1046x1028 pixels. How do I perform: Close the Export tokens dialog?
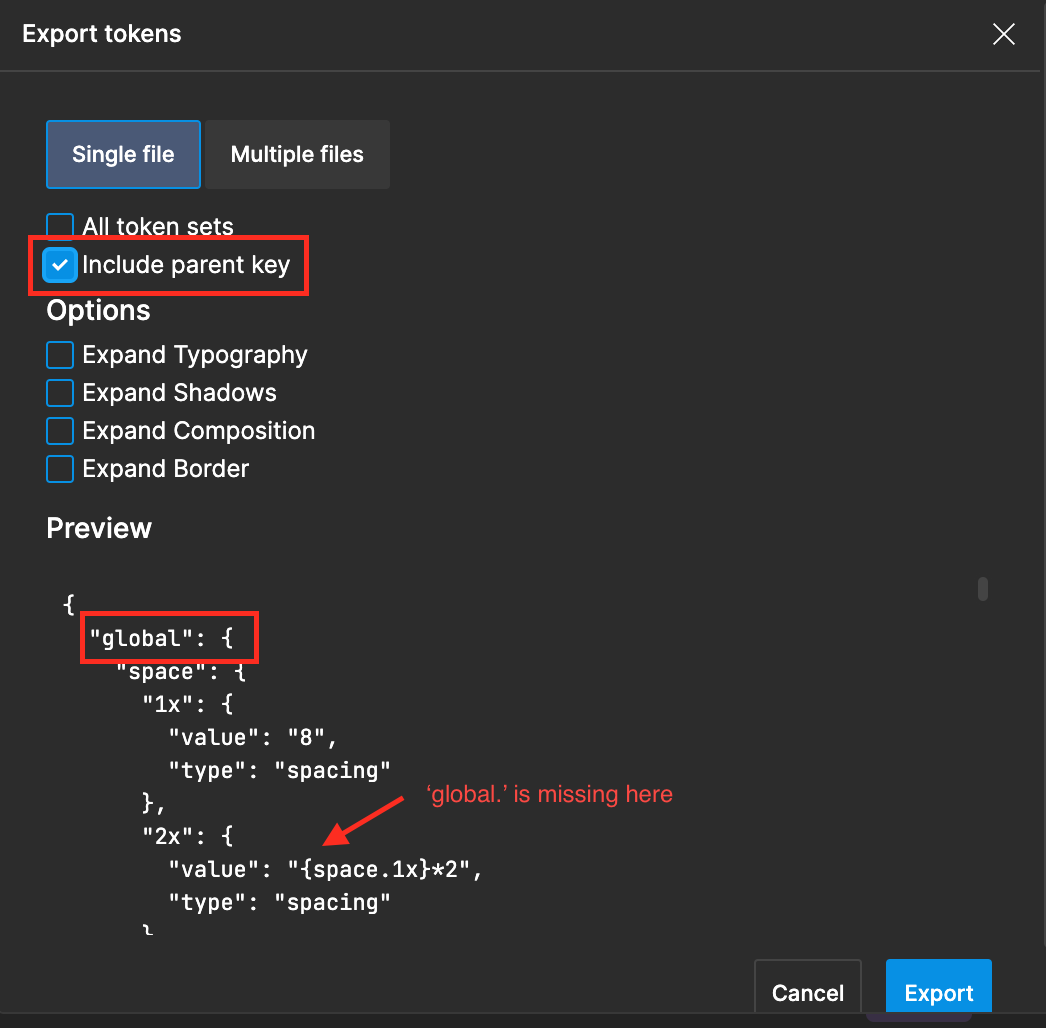(x=1003, y=33)
